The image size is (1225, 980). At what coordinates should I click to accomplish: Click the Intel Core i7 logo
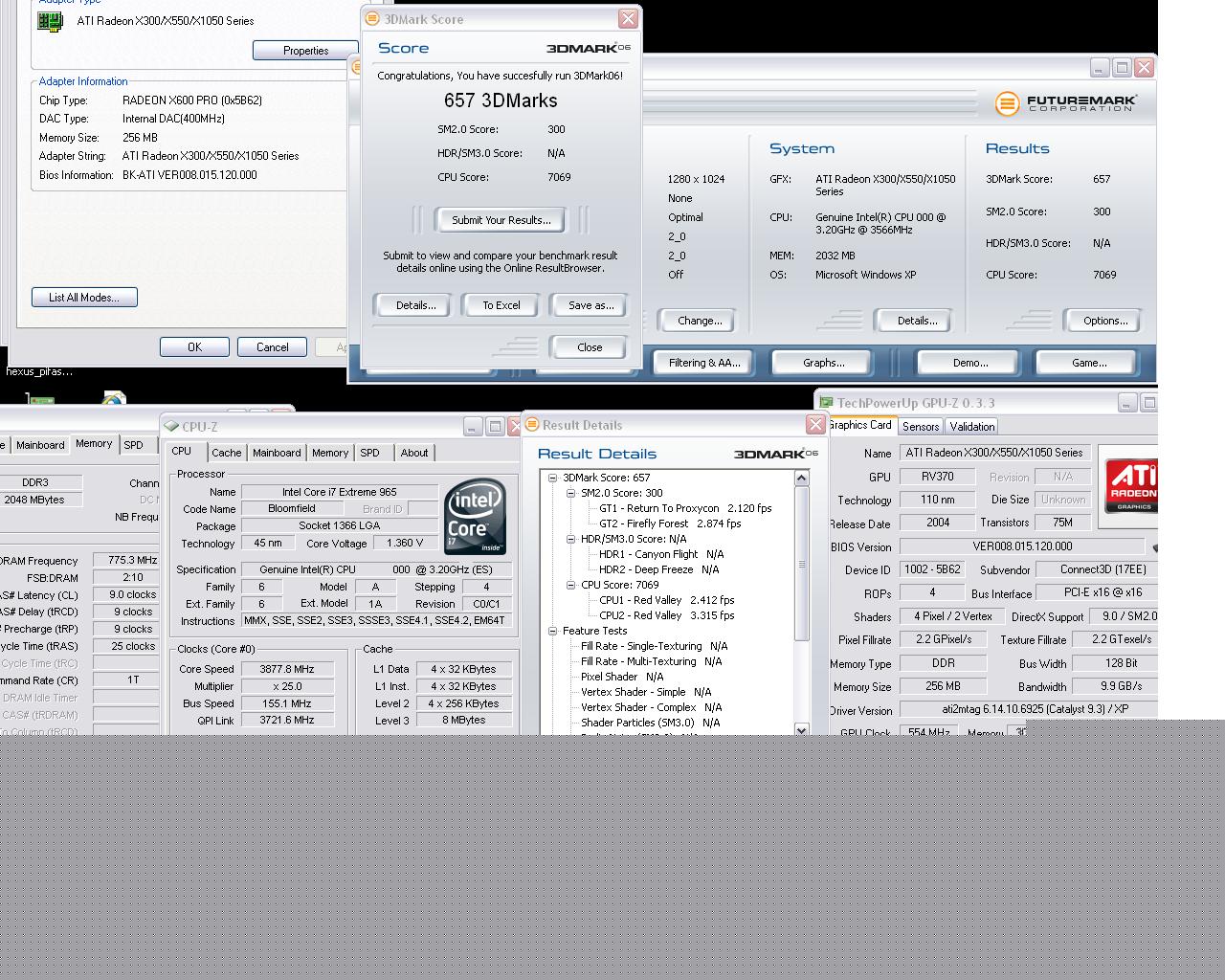coord(476,517)
